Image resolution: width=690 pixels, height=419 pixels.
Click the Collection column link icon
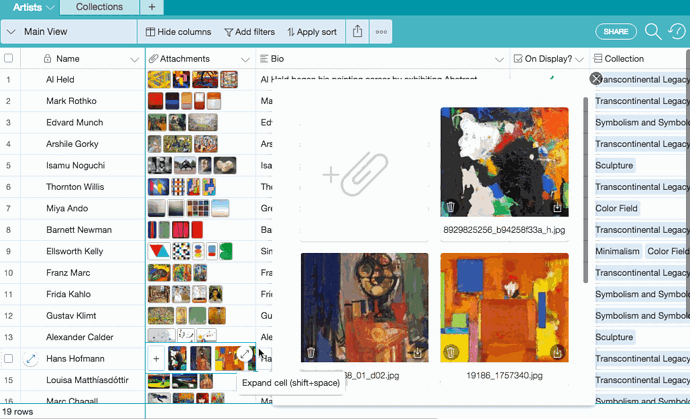(x=598, y=59)
